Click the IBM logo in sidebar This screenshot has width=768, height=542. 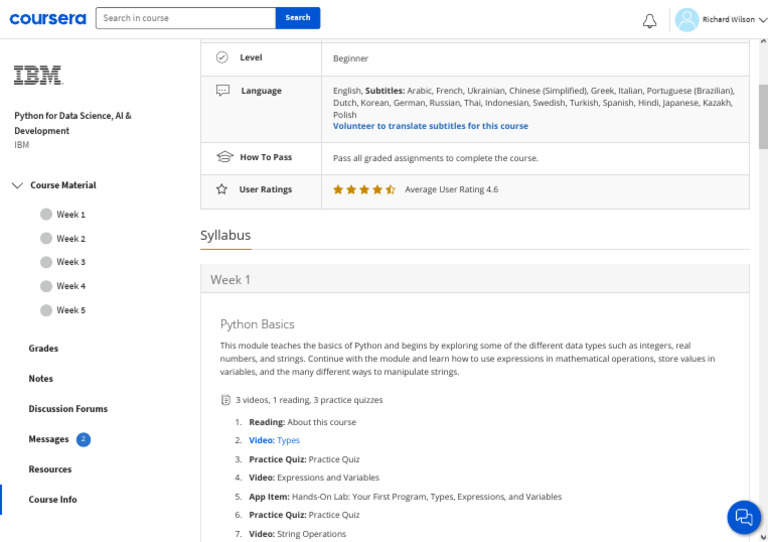[38, 75]
